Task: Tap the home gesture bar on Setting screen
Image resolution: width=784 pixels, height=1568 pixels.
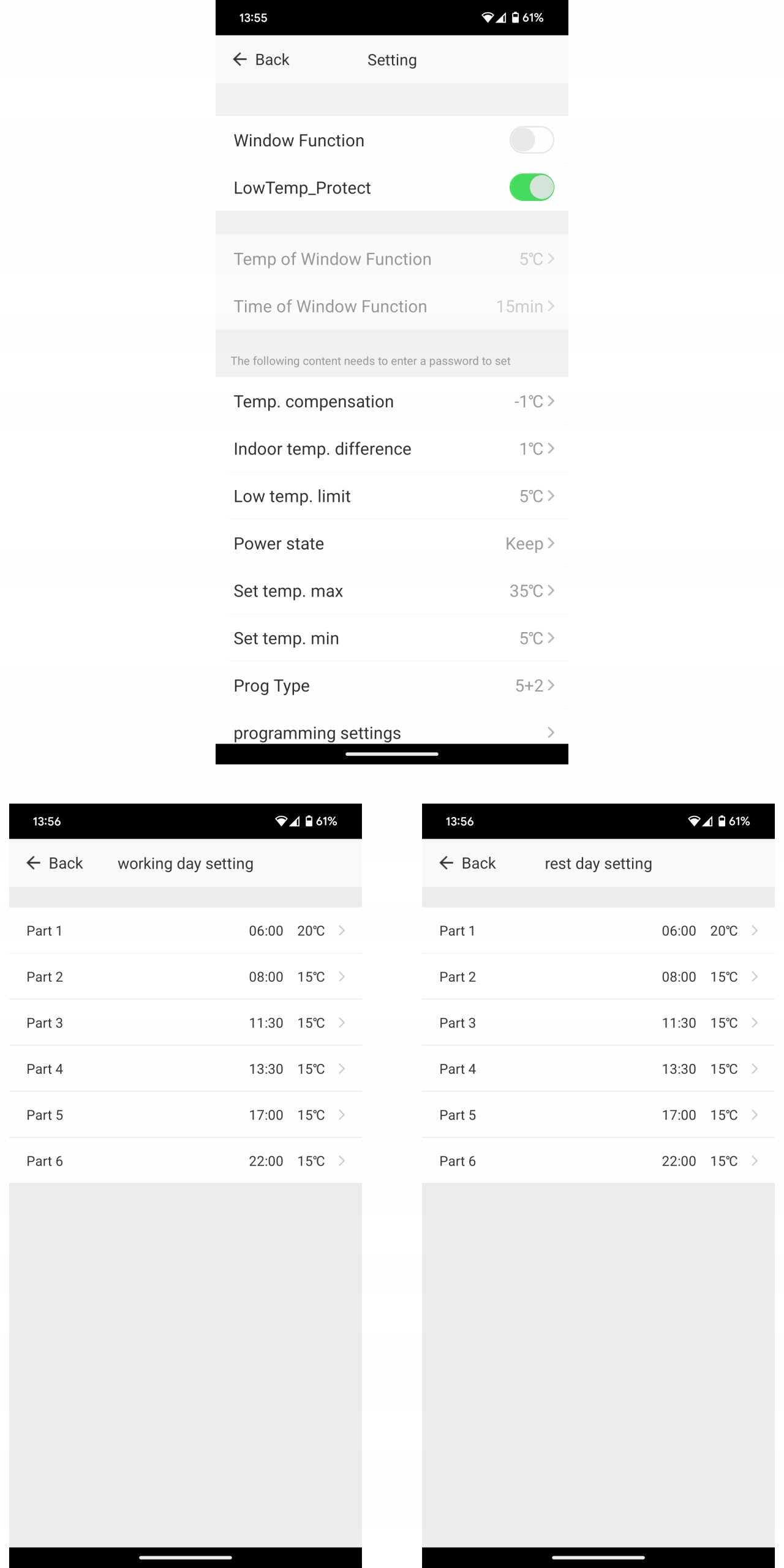Action: pos(392,754)
